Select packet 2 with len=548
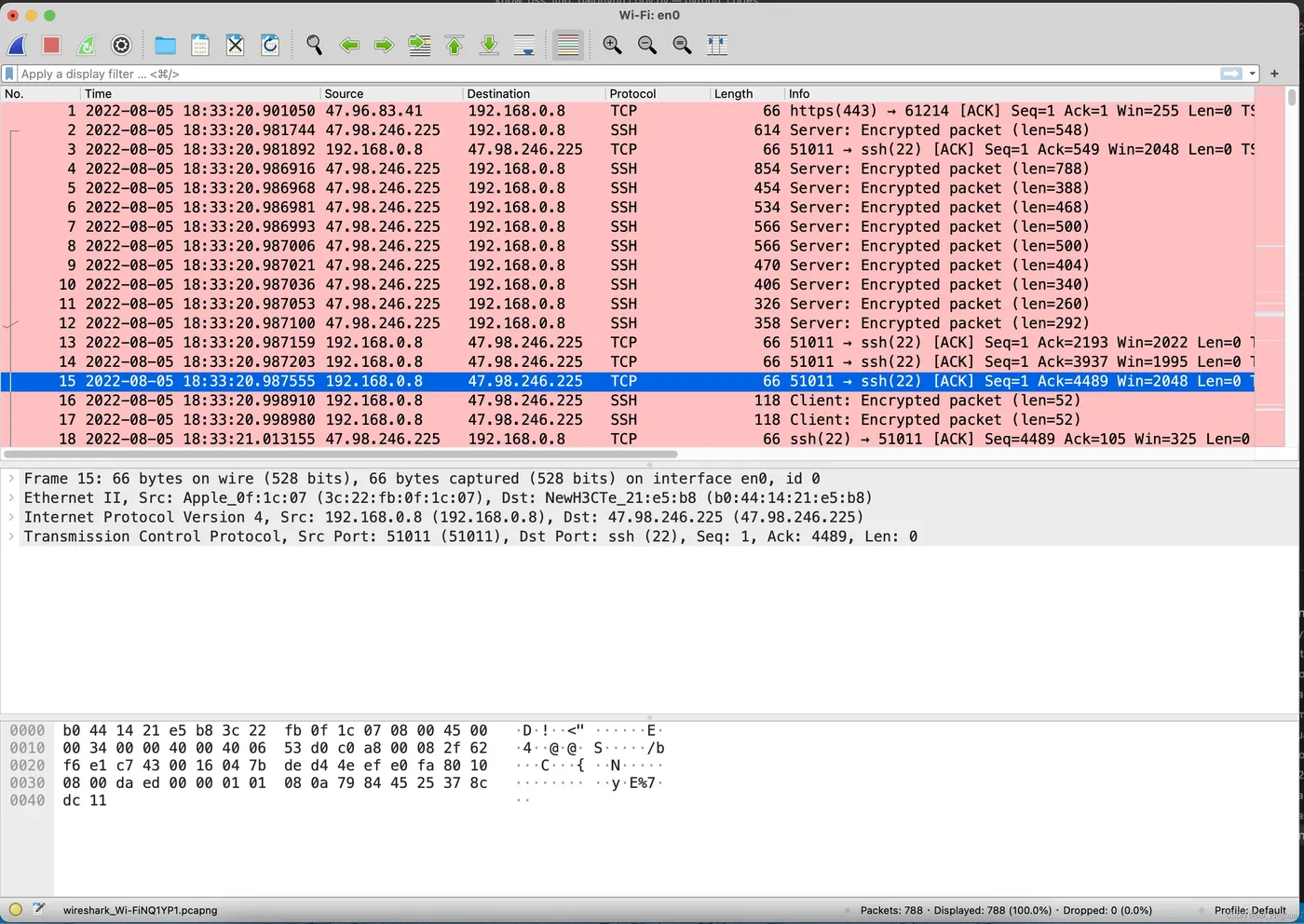1304x924 pixels. [x=628, y=130]
